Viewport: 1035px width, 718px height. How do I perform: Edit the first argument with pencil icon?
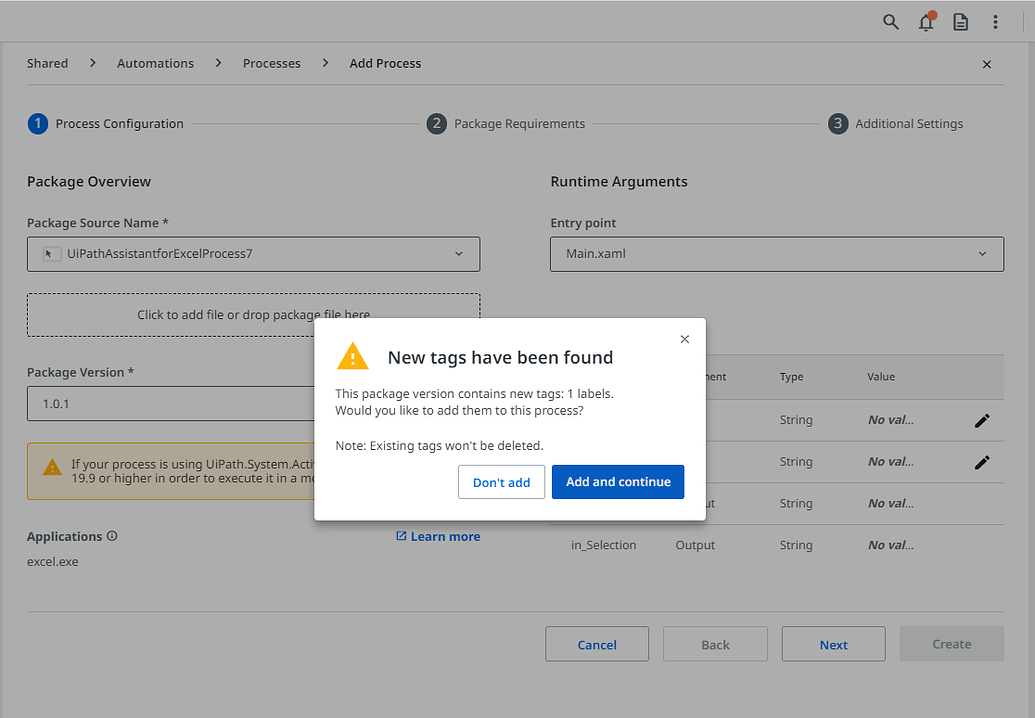[982, 420]
